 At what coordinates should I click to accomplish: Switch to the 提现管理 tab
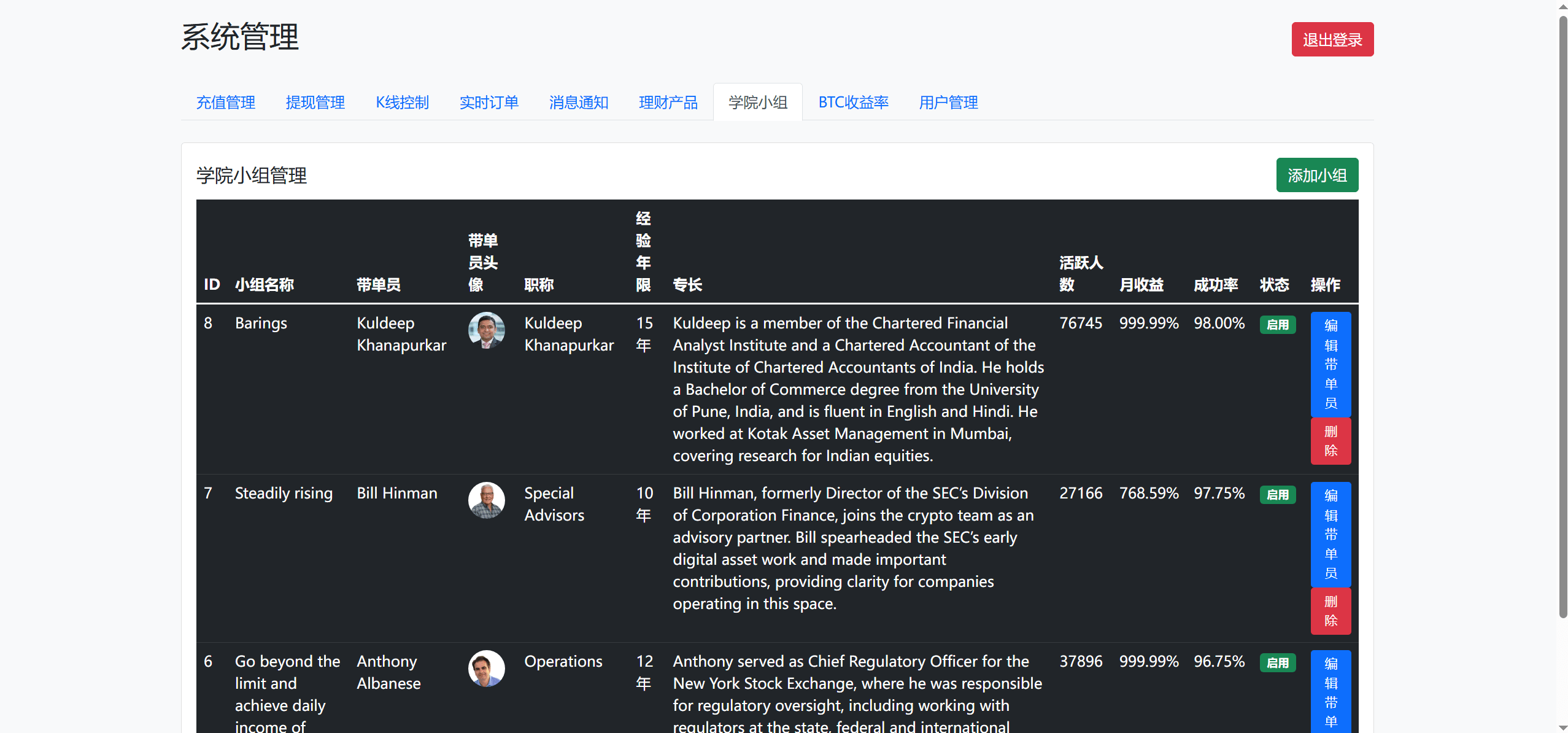[x=315, y=103]
